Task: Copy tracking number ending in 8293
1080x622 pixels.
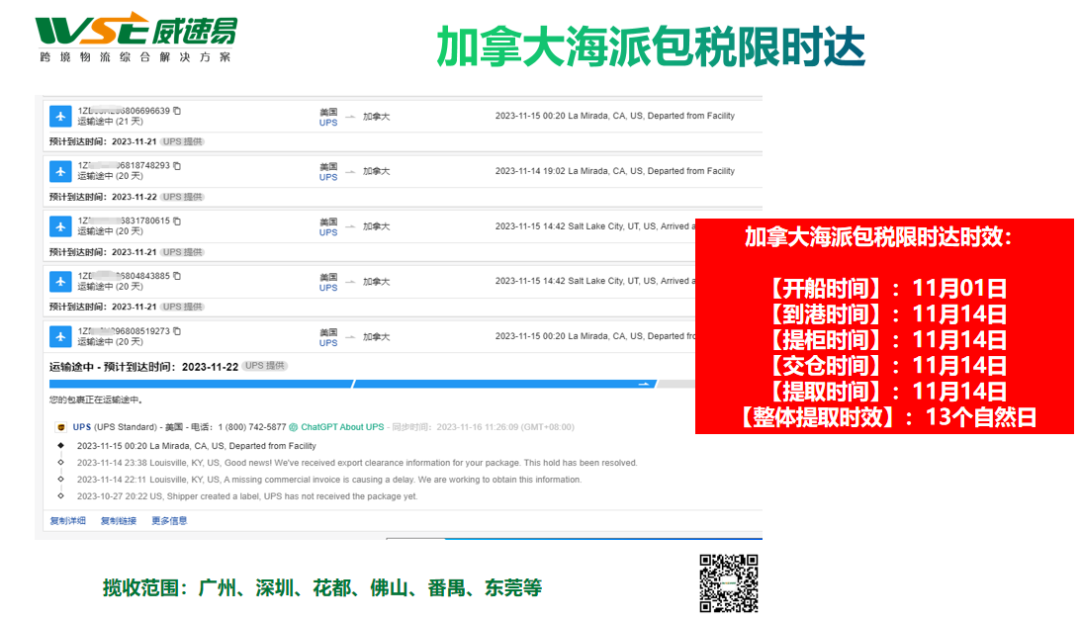Action: click(x=177, y=165)
